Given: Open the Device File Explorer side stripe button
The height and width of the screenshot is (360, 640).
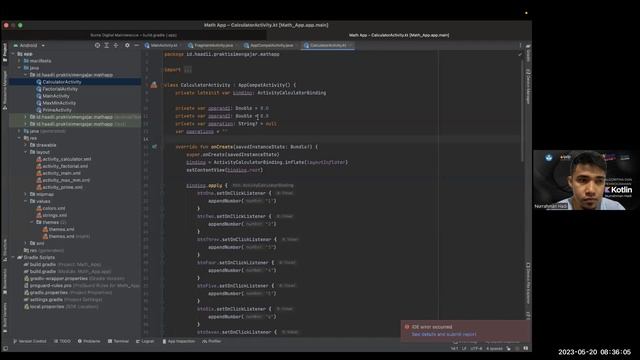Looking at the screenshot, I should [x=528, y=283].
